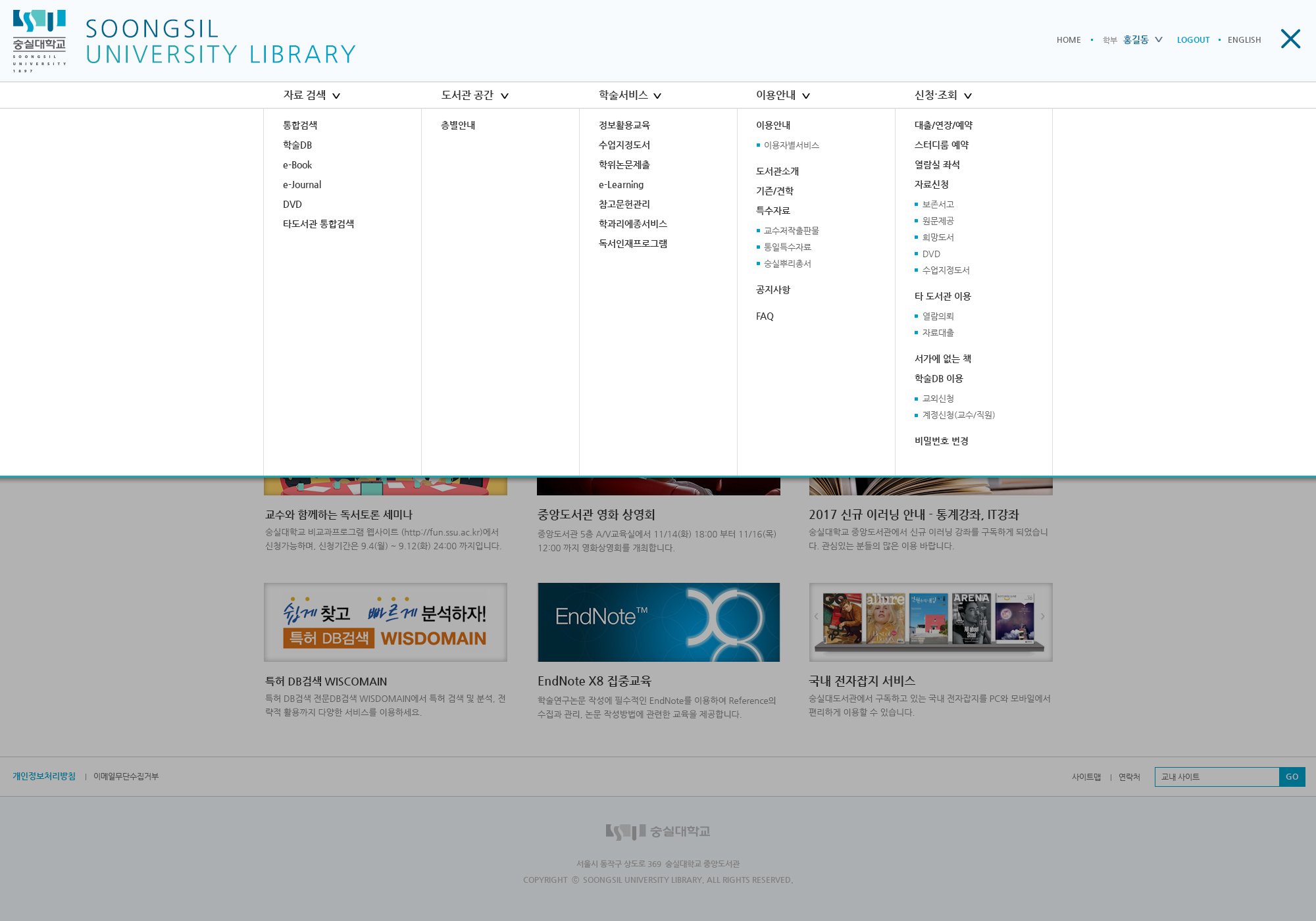Viewport: 1316px width, 921px height.
Task: Open 학과리에종서비스 menu item
Action: click(x=632, y=224)
